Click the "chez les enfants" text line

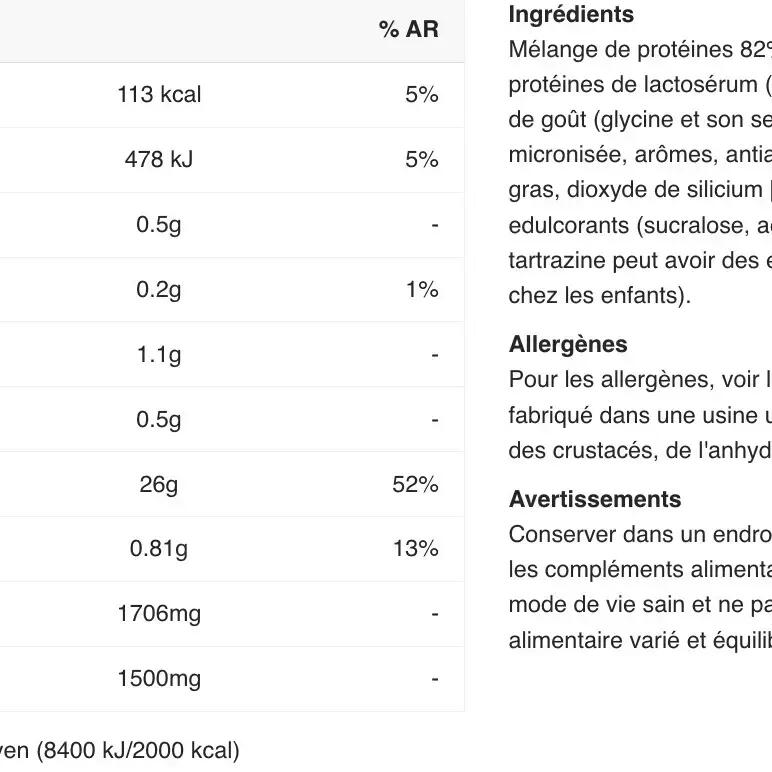point(599,296)
